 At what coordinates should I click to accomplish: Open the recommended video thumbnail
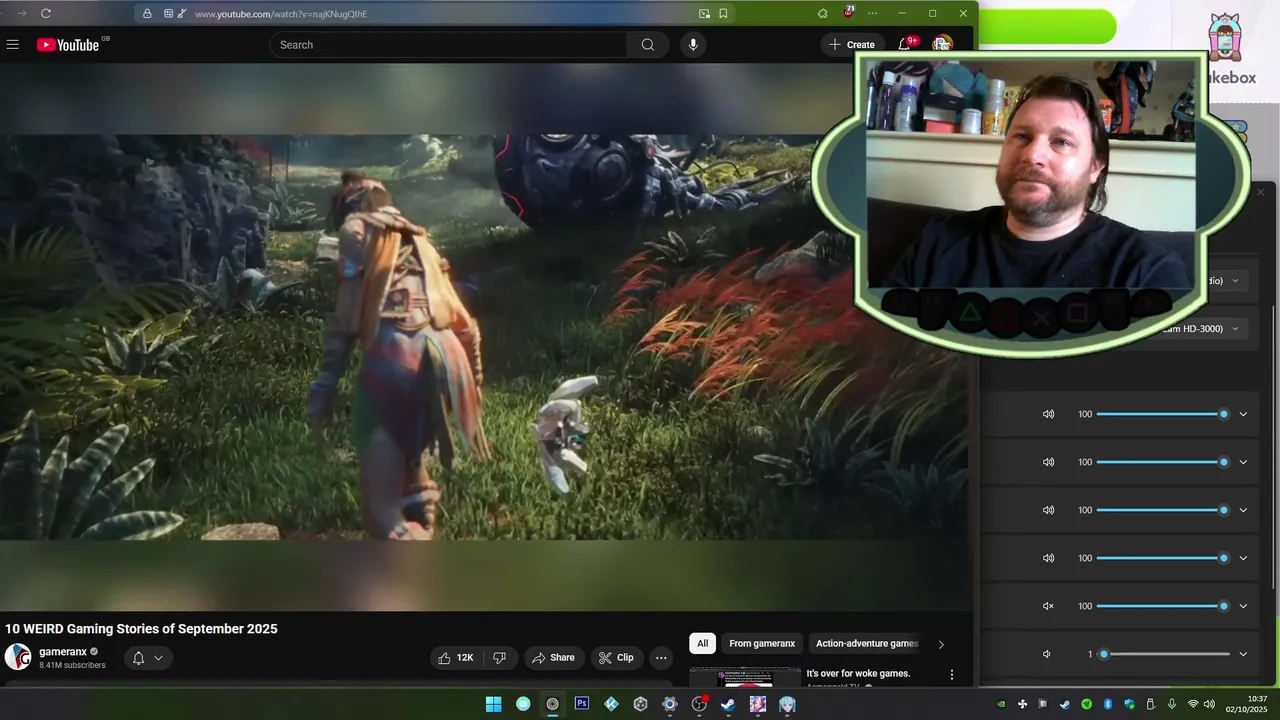tap(745, 677)
